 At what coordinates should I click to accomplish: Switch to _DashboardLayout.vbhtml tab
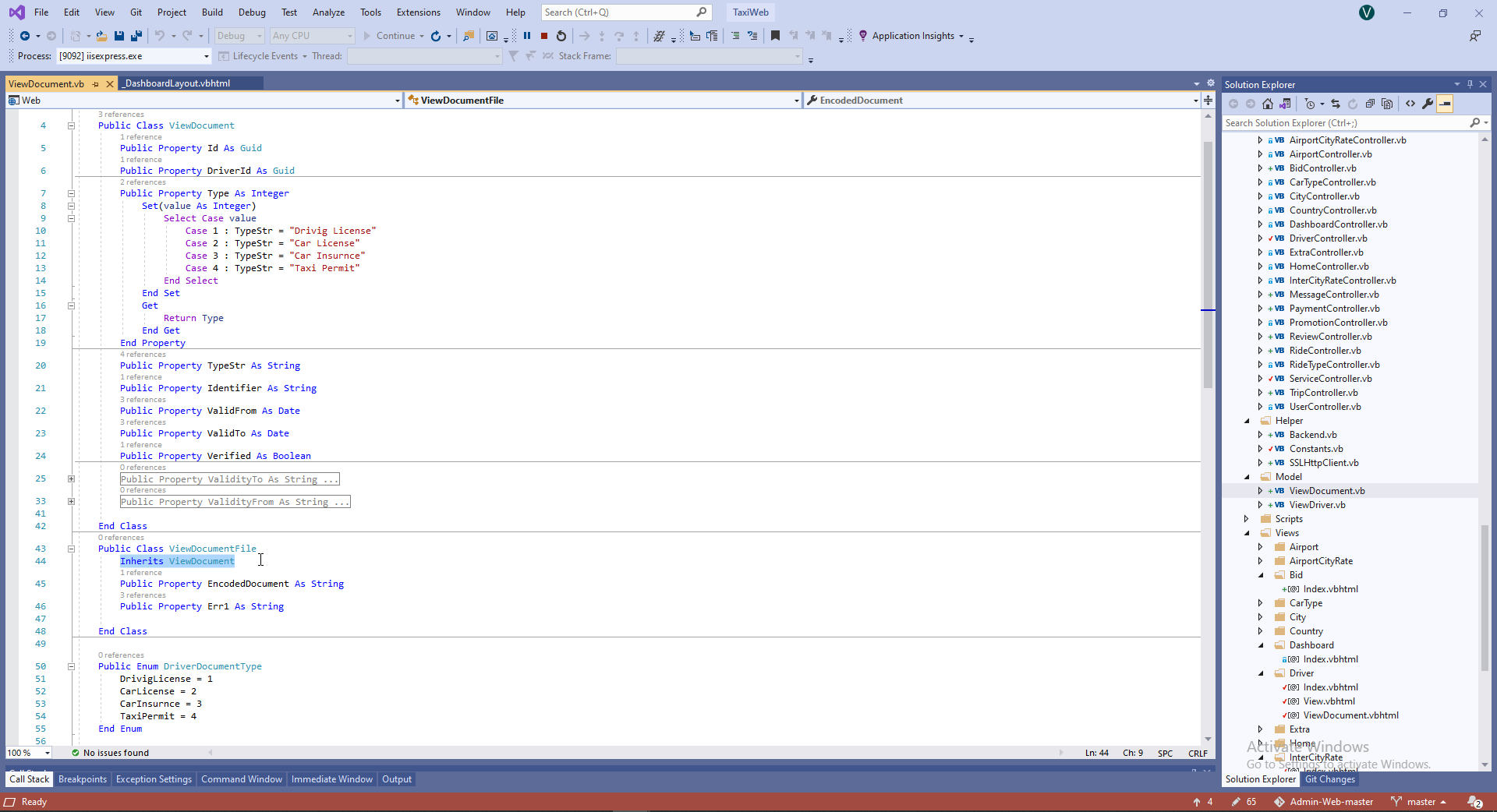(178, 83)
